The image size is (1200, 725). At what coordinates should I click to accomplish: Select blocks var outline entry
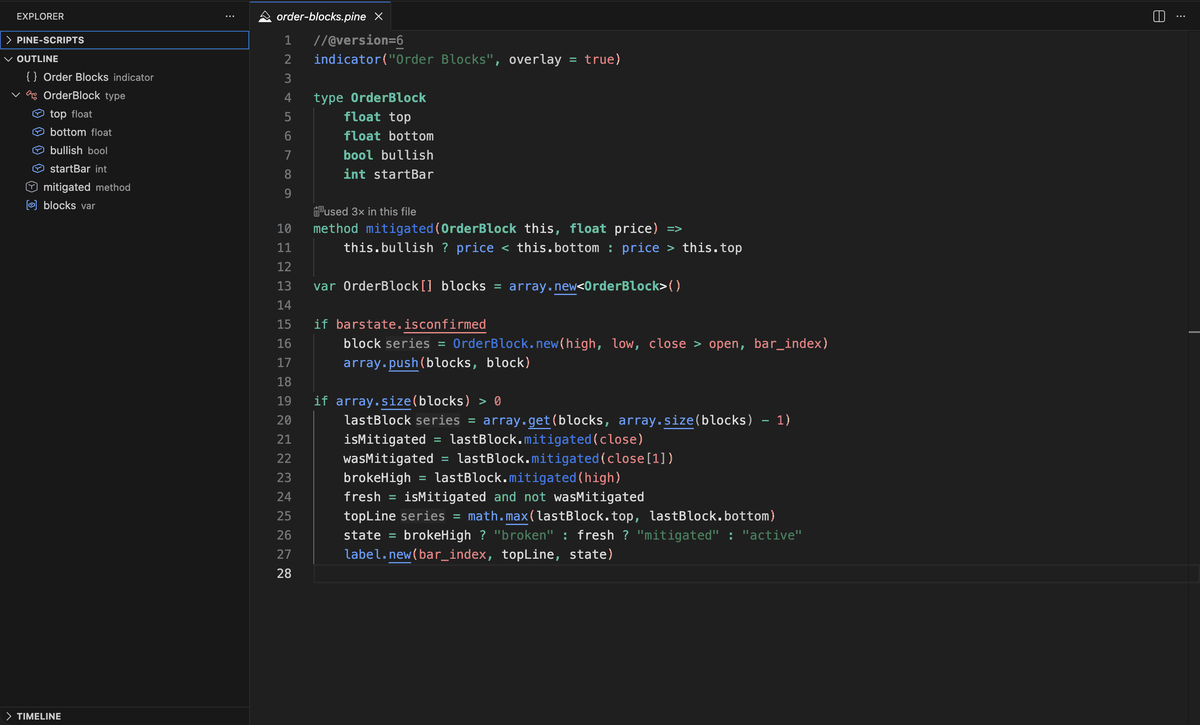(x=125, y=205)
